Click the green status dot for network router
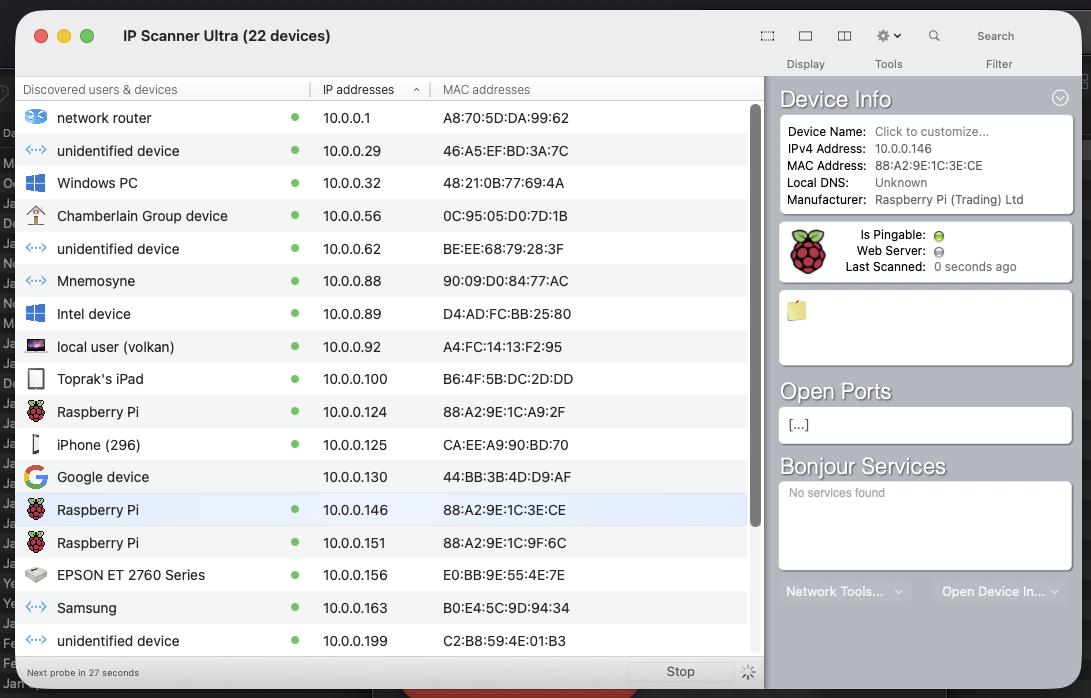Screen dimensions: 1091x698 point(295,117)
